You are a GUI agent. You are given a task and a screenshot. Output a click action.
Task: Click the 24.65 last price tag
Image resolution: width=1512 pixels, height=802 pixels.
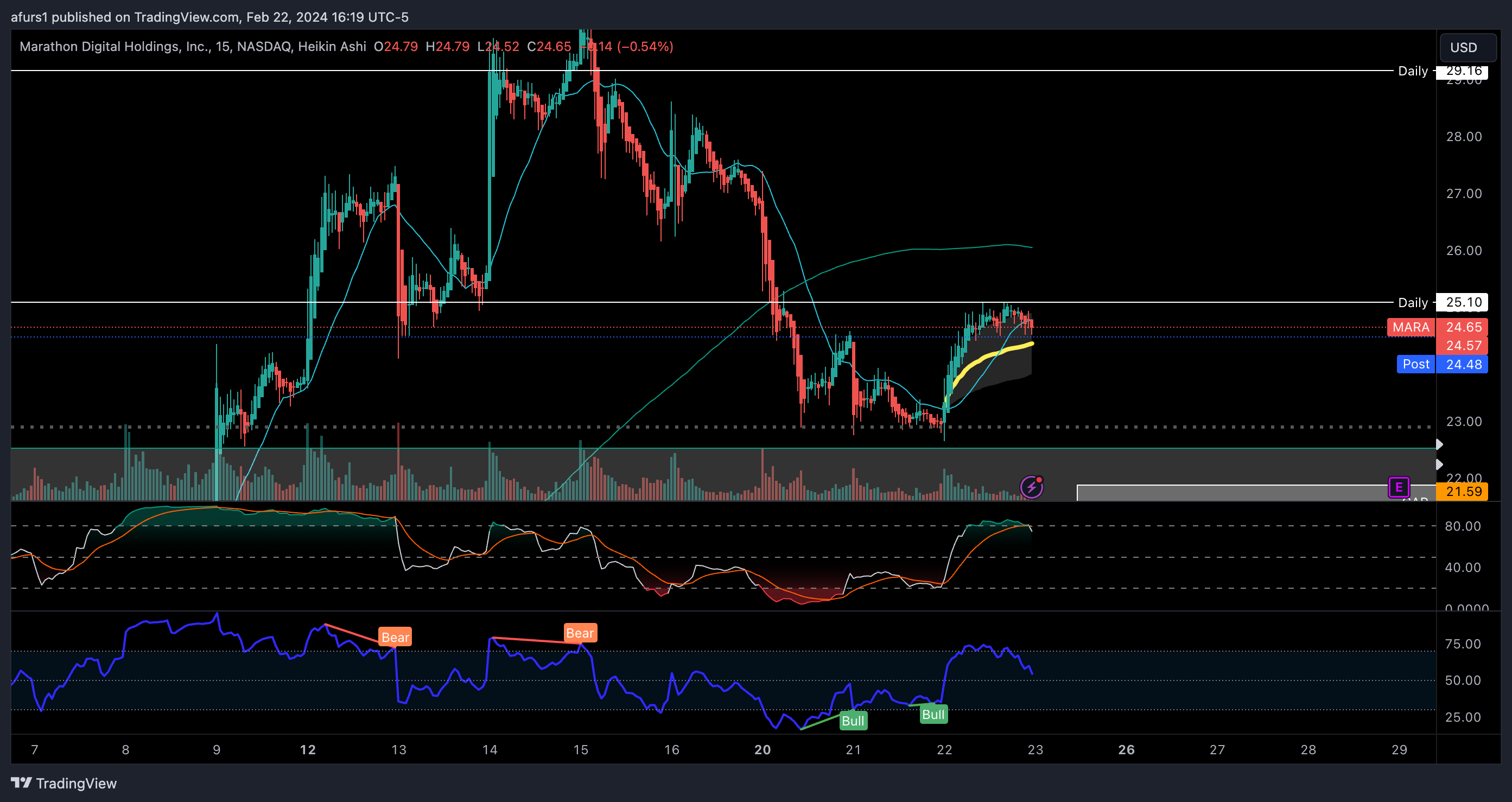(1462, 327)
